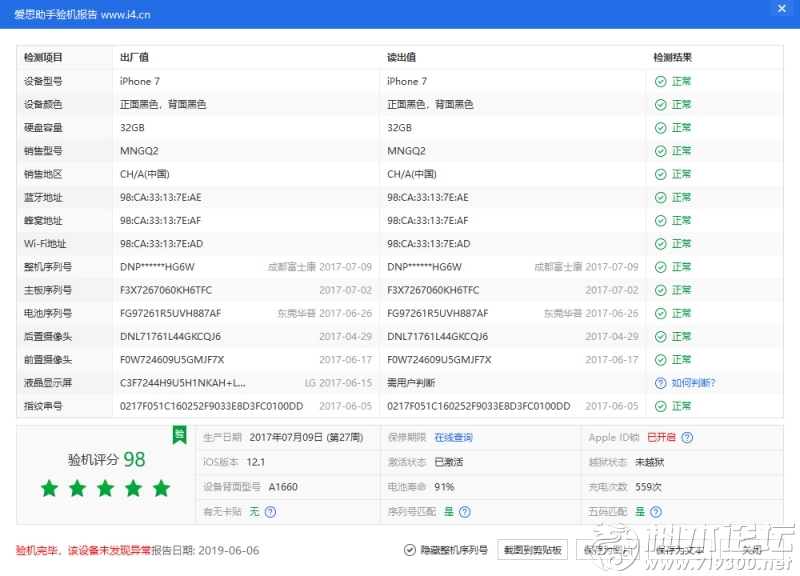The width and height of the screenshot is (800, 576).
Task: Click the 检测项目 column header
Action: coord(43,58)
